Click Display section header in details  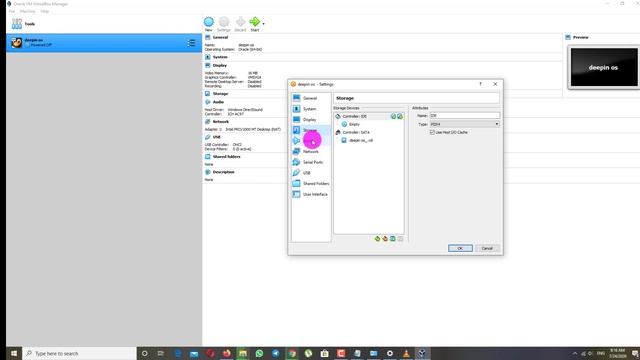point(220,65)
